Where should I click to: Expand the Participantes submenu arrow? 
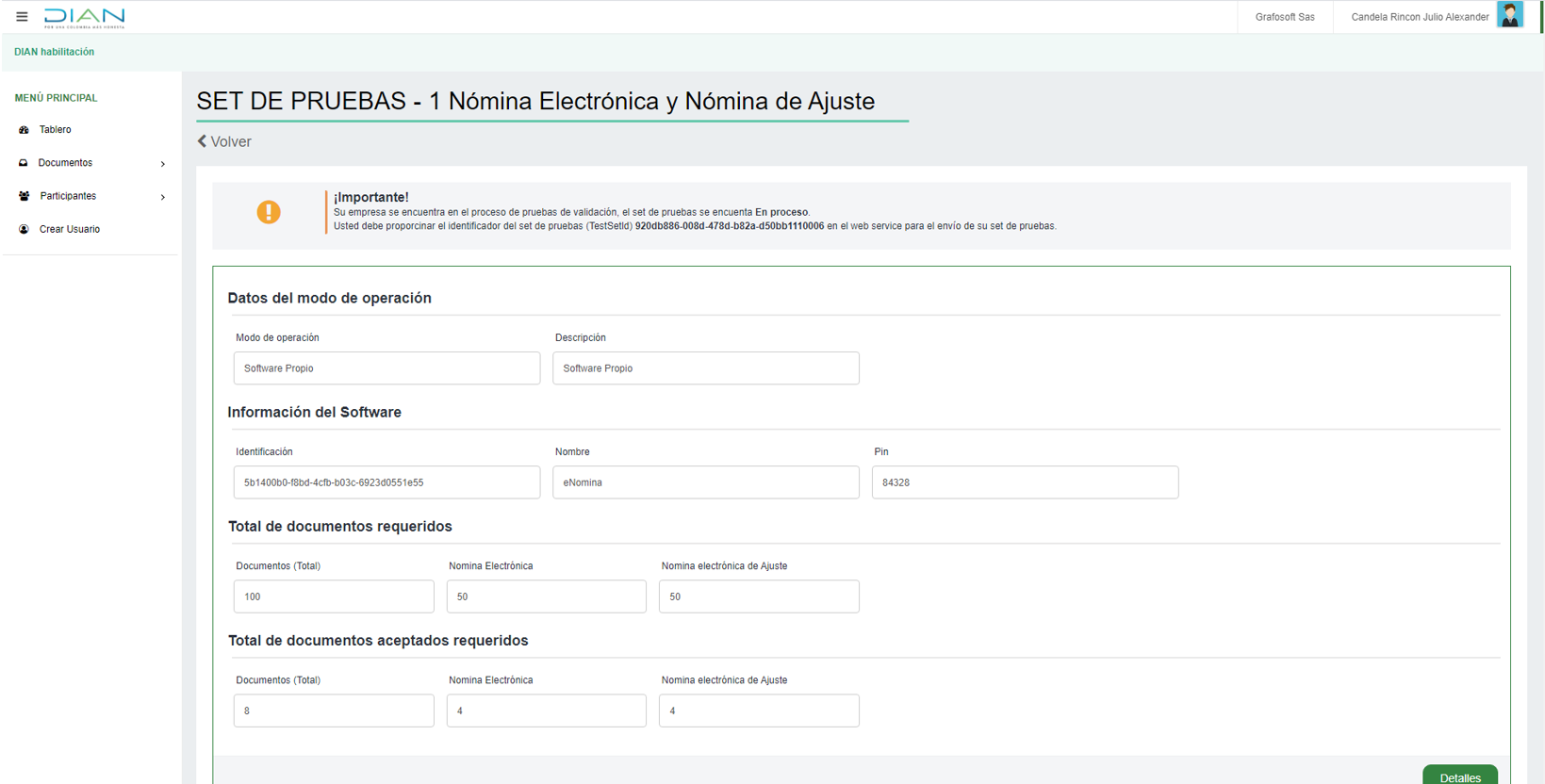tap(163, 197)
